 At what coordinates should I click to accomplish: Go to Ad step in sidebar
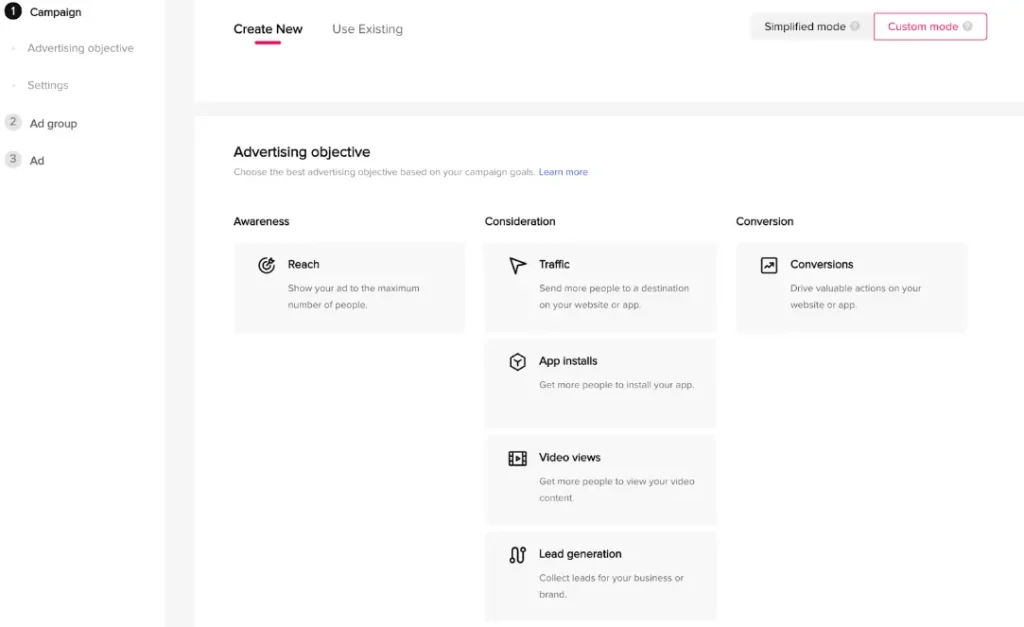(x=37, y=161)
